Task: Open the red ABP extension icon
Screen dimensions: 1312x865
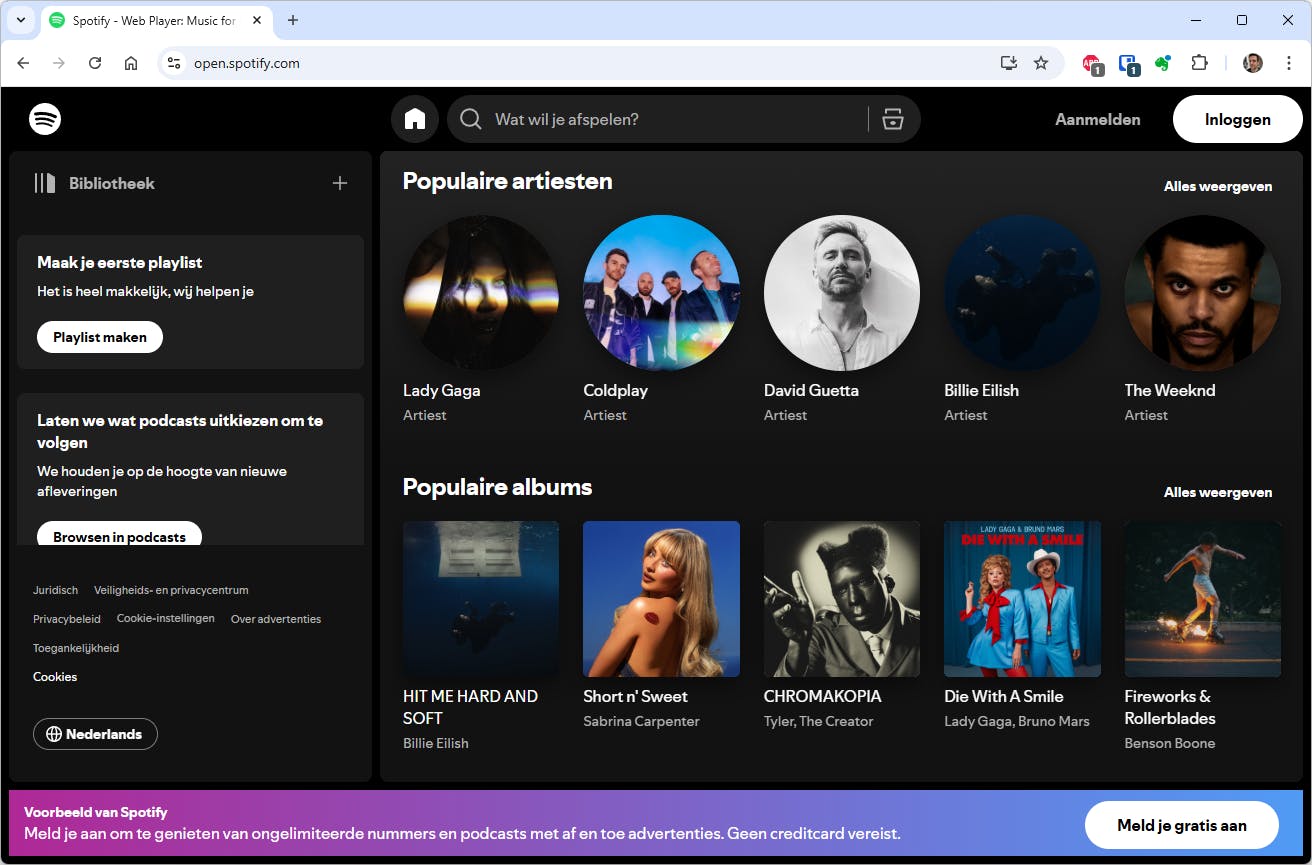Action: (x=1092, y=64)
